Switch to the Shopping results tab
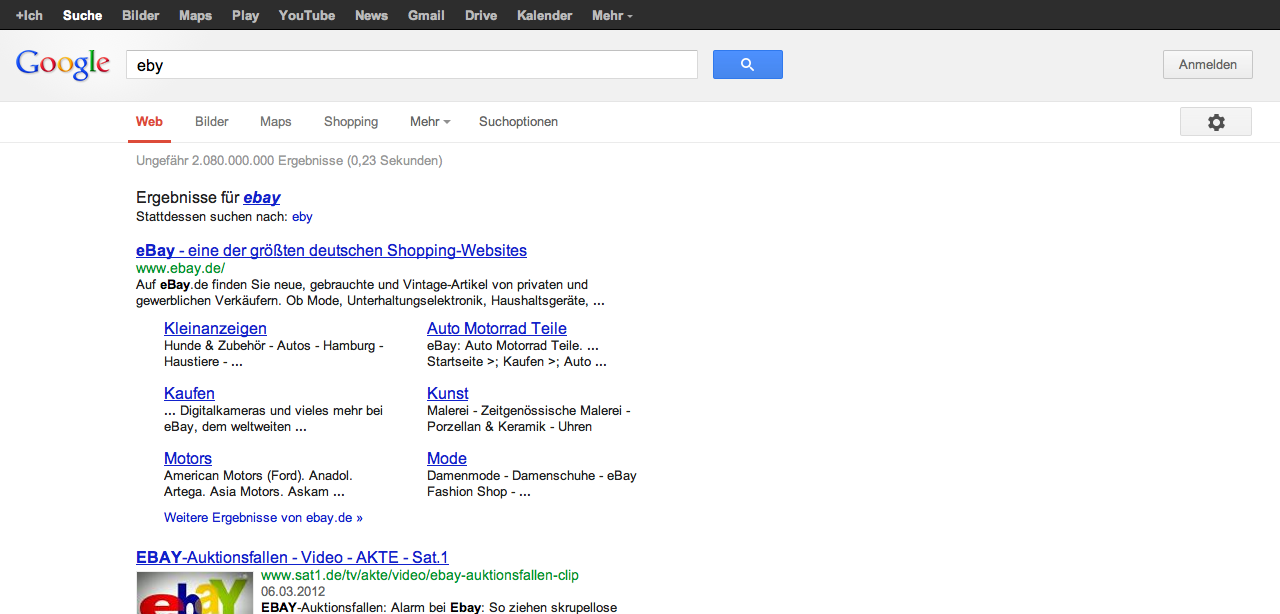 [351, 122]
